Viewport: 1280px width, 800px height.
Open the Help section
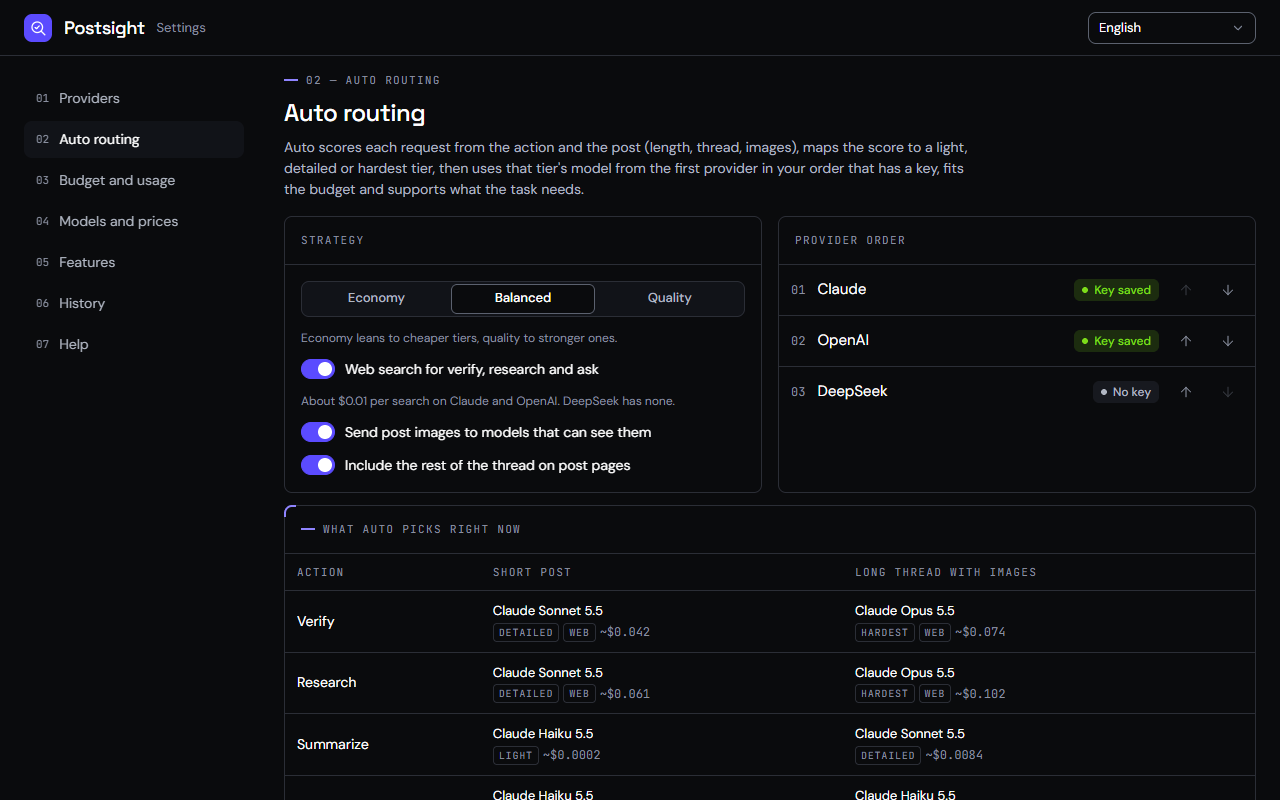tap(134, 344)
